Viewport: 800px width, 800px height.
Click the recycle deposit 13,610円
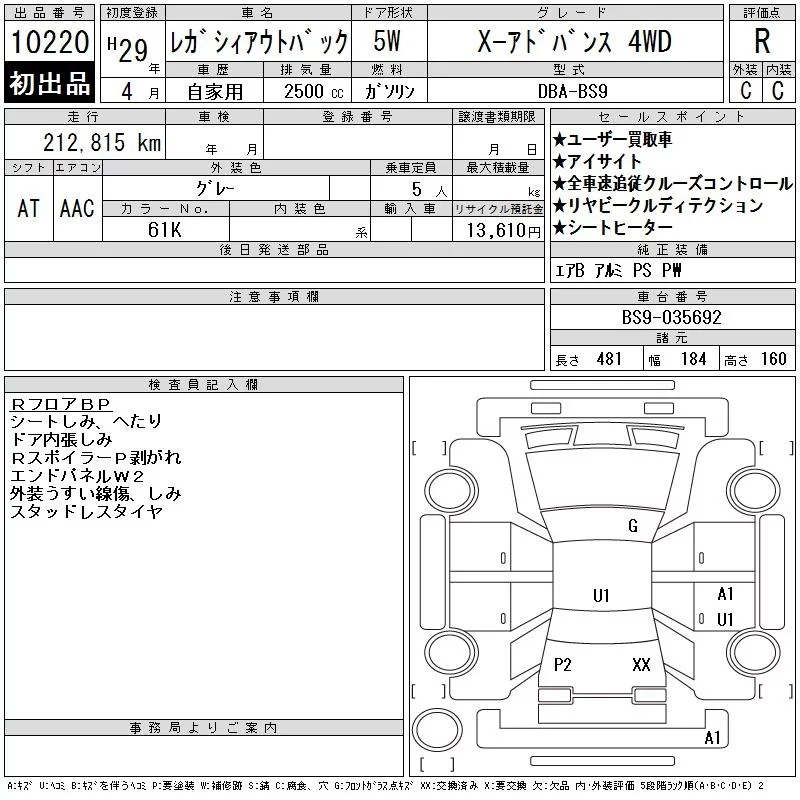click(x=503, y=231)
